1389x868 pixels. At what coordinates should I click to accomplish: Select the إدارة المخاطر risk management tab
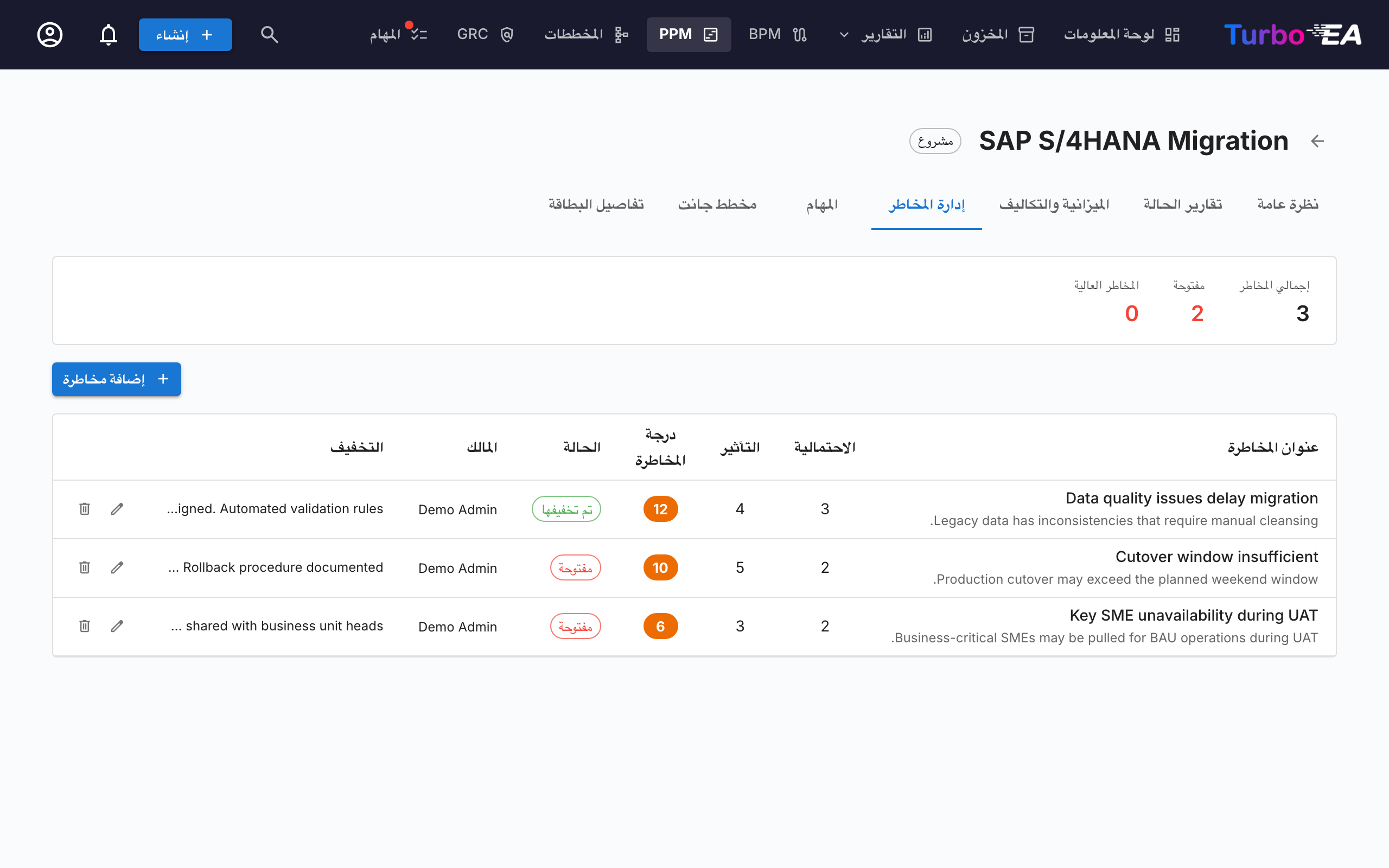click(x=926, y=205)
